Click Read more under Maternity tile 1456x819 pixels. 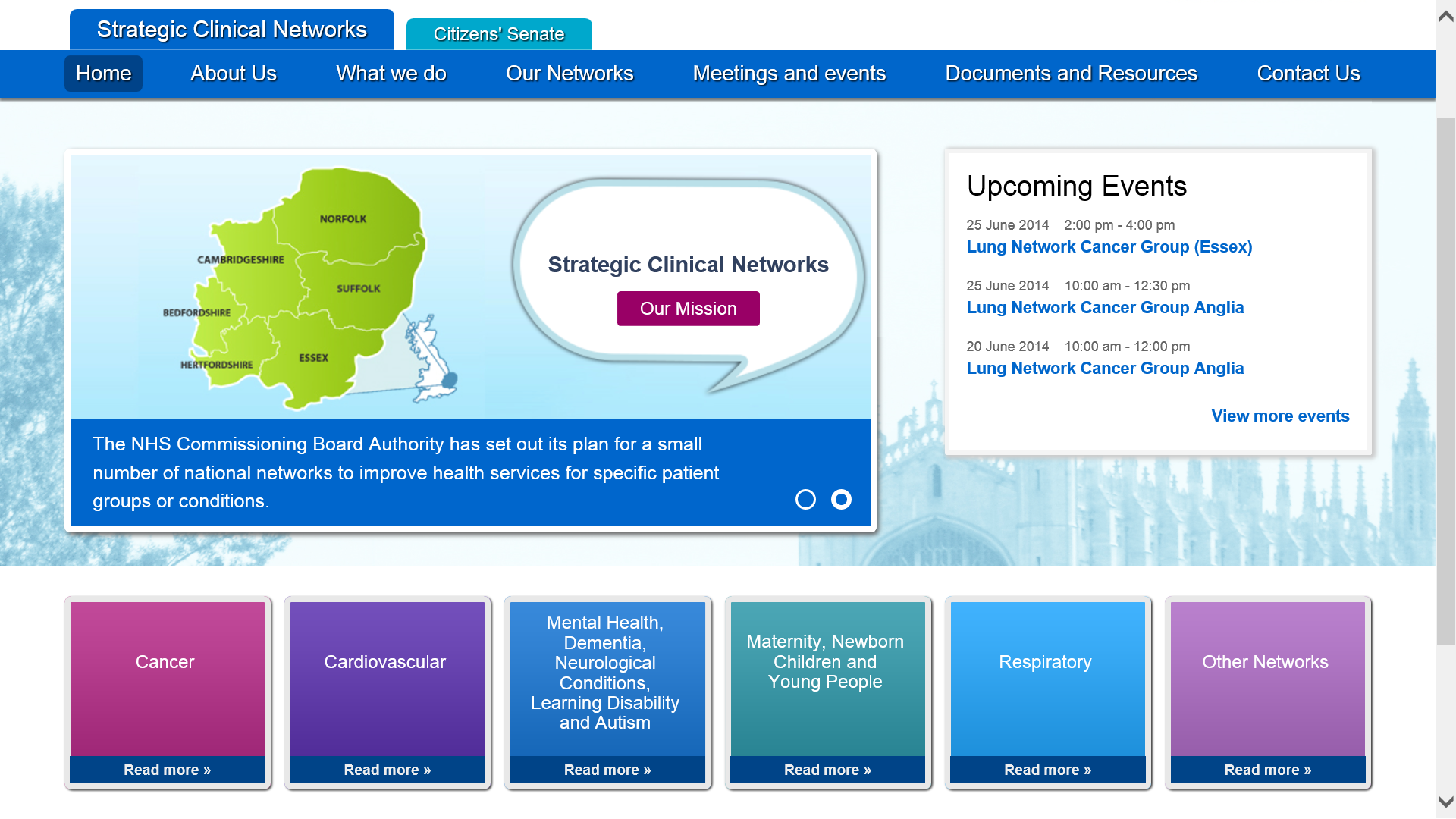(827, 770)
